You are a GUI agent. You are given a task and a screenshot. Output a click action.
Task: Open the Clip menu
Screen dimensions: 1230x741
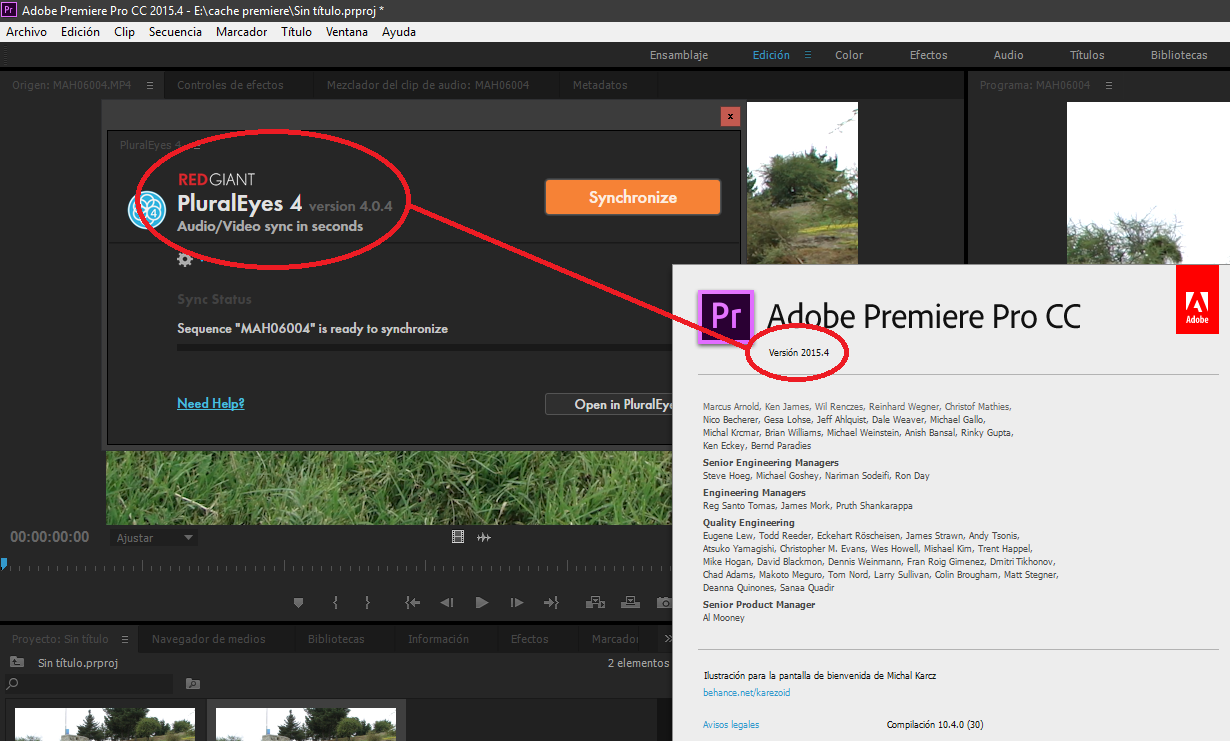124,32
